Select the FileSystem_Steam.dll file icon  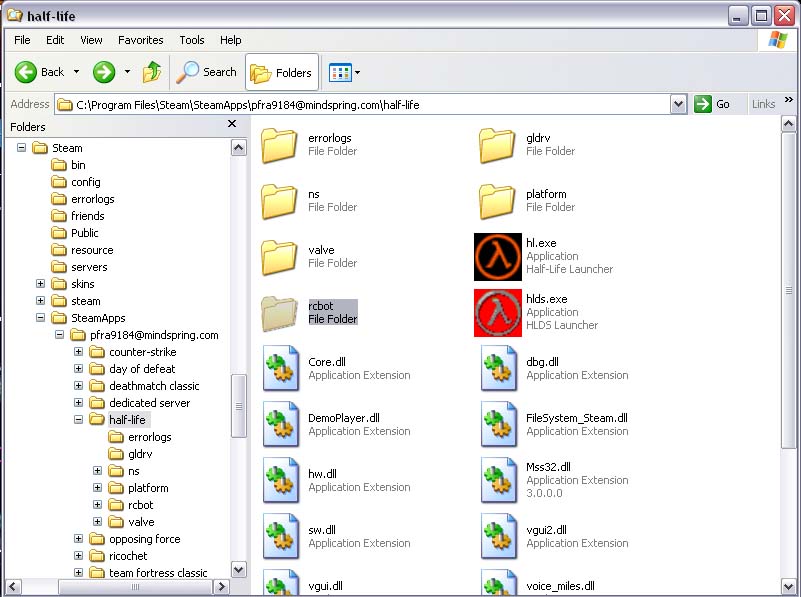point(499,424)
